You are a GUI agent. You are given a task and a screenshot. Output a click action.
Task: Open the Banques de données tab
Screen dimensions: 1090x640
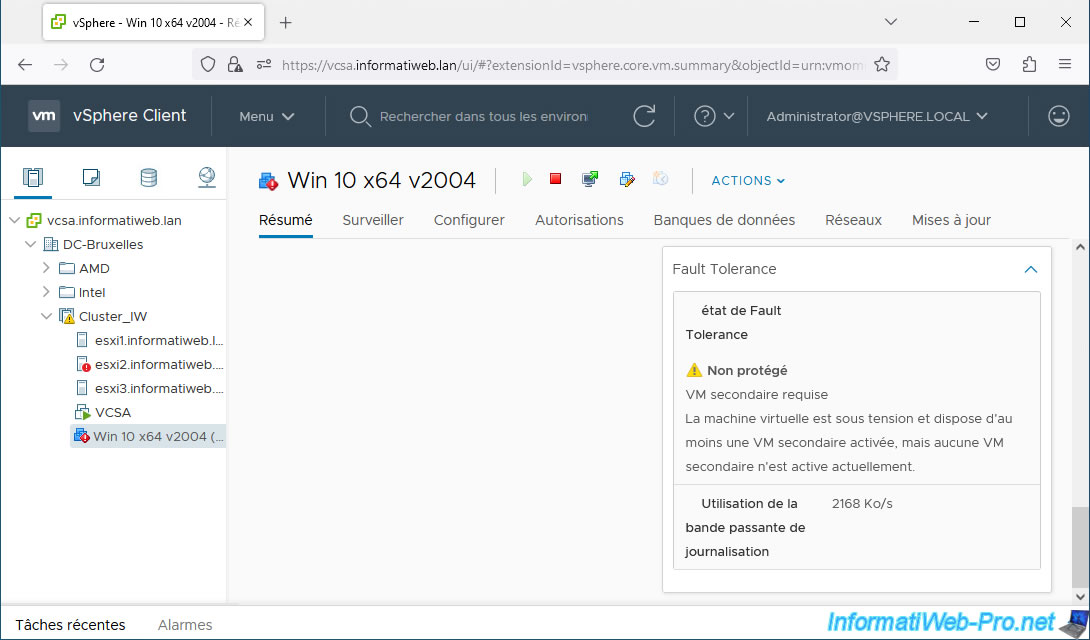724,220
